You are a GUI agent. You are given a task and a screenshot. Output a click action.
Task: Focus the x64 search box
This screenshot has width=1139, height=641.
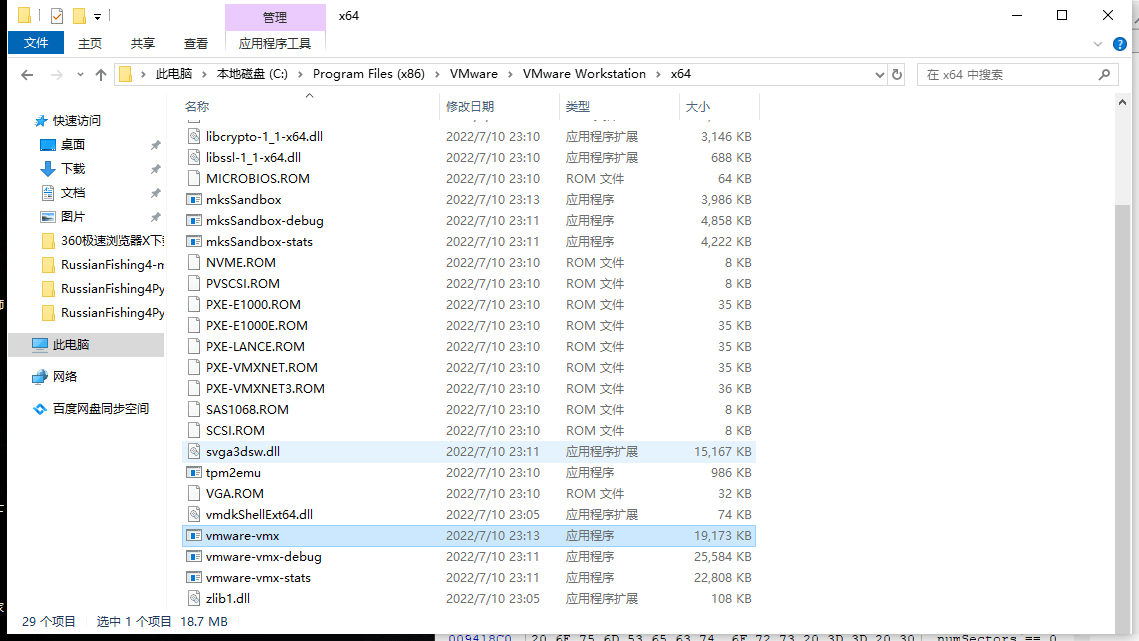pyautogui.click(x=1017, y=74)
